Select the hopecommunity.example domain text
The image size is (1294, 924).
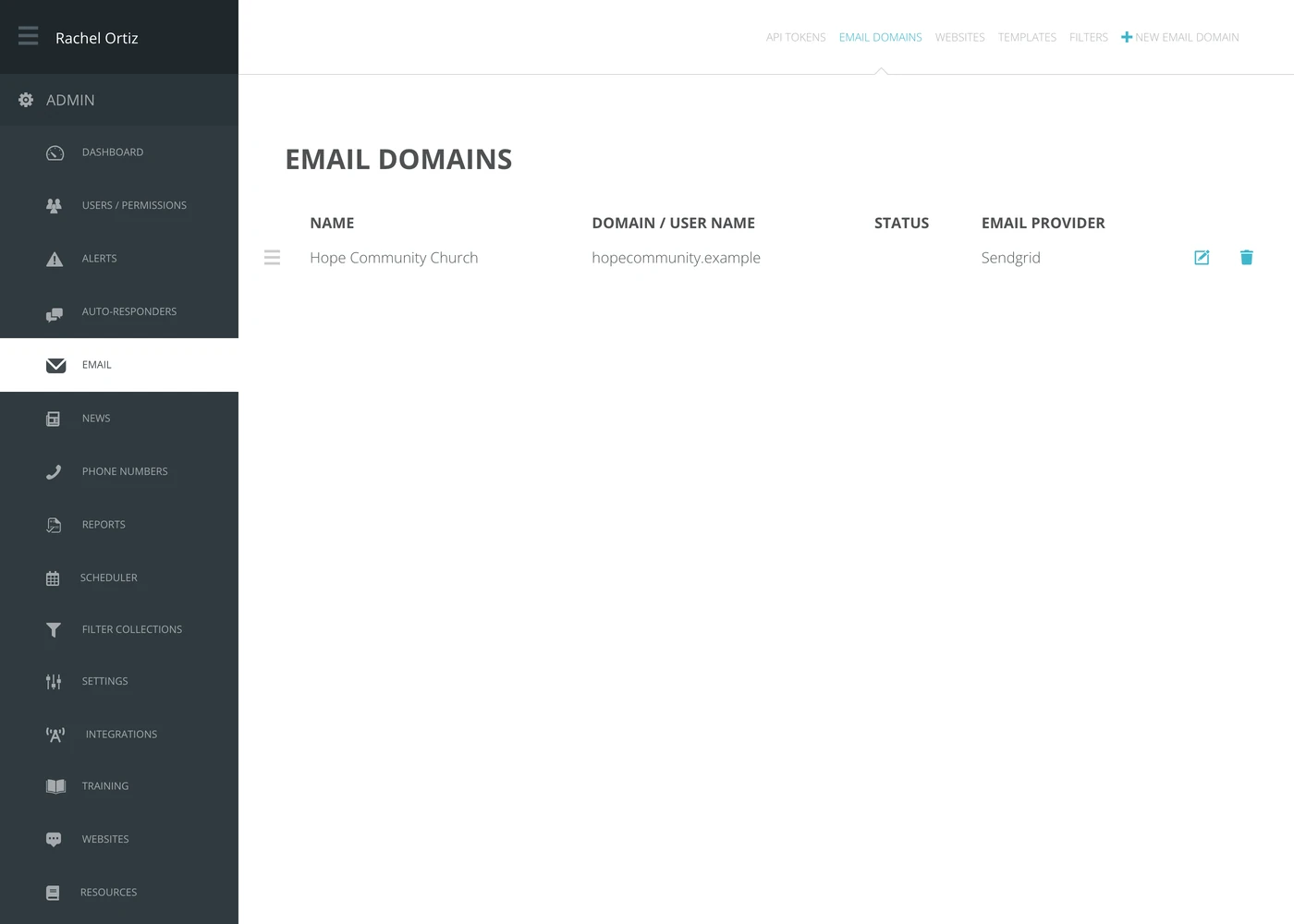coord(676,258)
